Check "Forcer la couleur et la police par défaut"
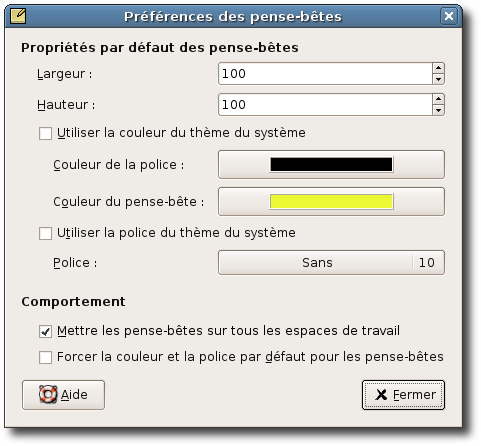Viewport: 481px width, 446px height. pyautogui.click(x=45, y=357)
